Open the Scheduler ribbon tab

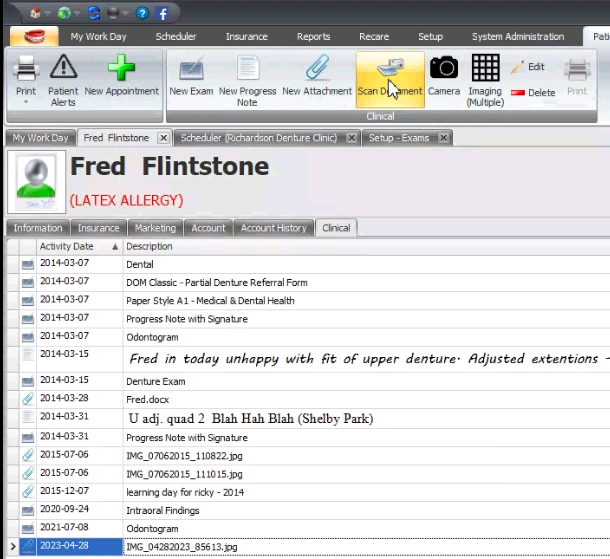point(176,37)
